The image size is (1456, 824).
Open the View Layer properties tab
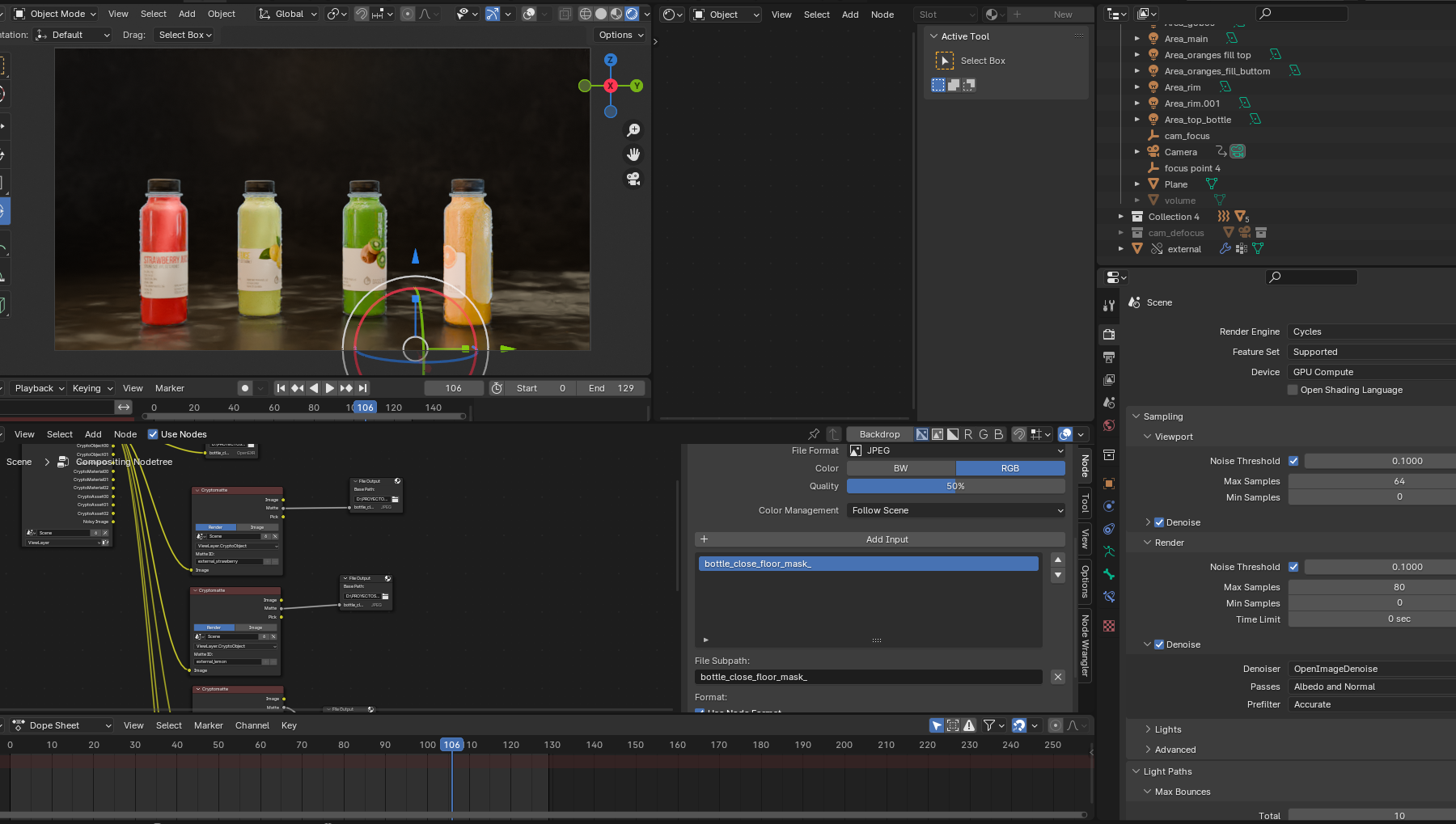[1109, 379]
